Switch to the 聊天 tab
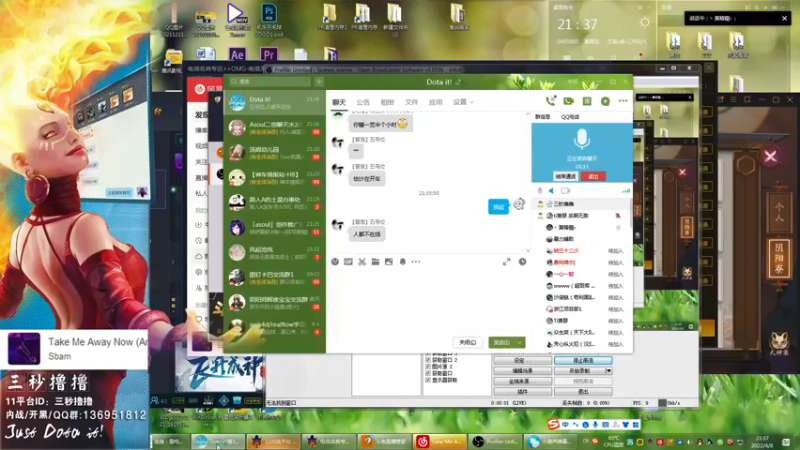The width and height of the screenshot is (800, 450). point(339,102)
